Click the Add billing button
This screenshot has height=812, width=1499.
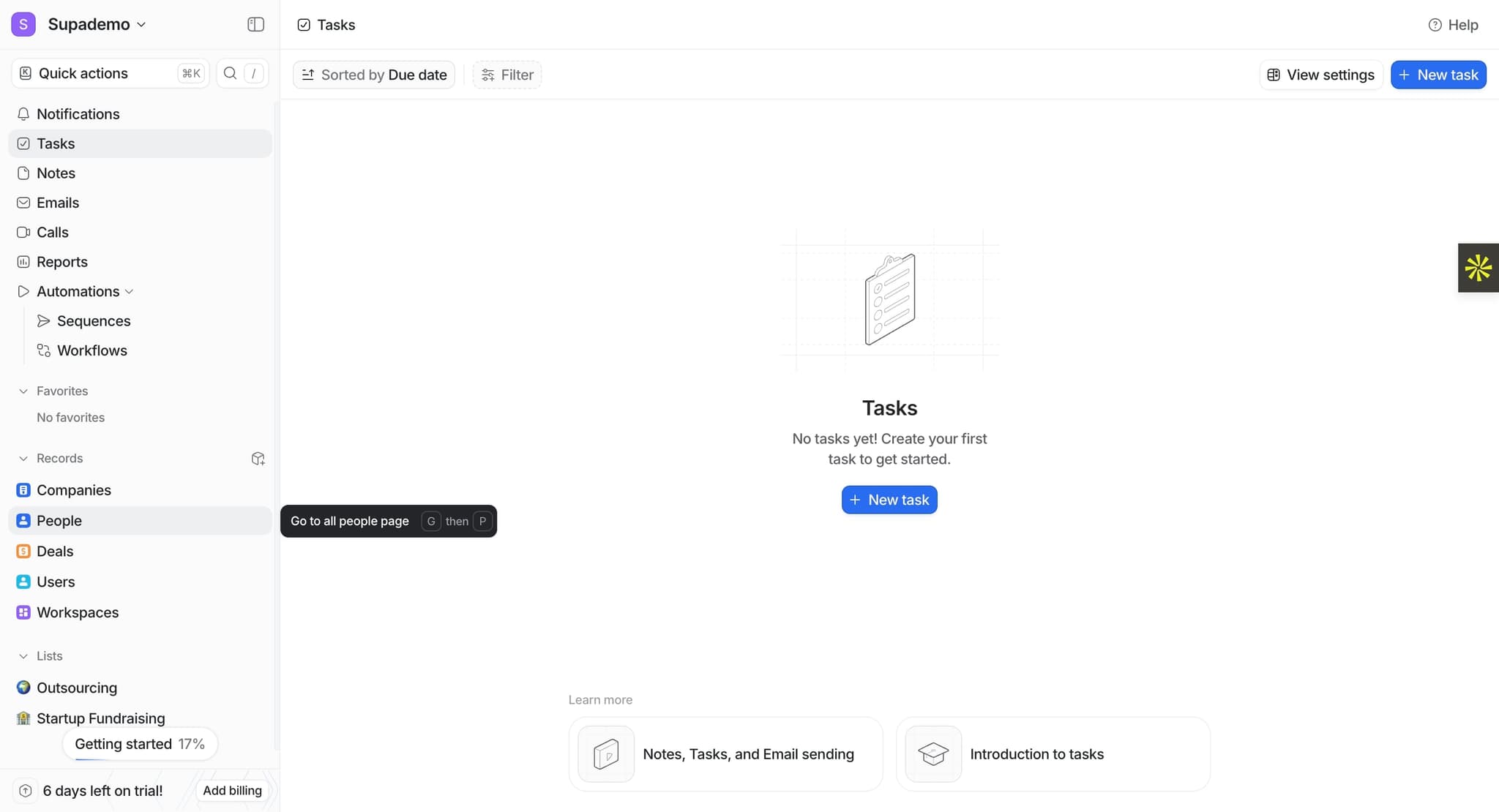[x=232, y=790]
